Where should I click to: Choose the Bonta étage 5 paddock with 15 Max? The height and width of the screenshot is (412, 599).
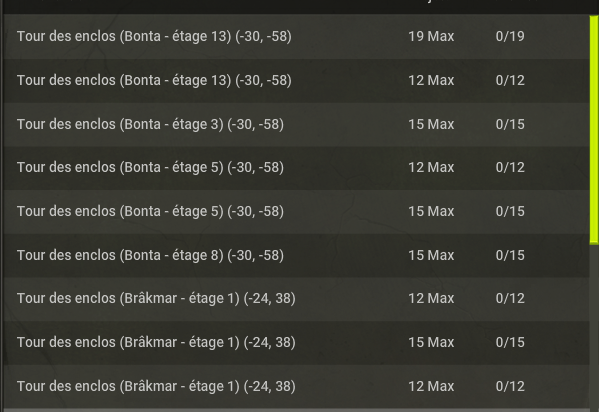point(296,212)
